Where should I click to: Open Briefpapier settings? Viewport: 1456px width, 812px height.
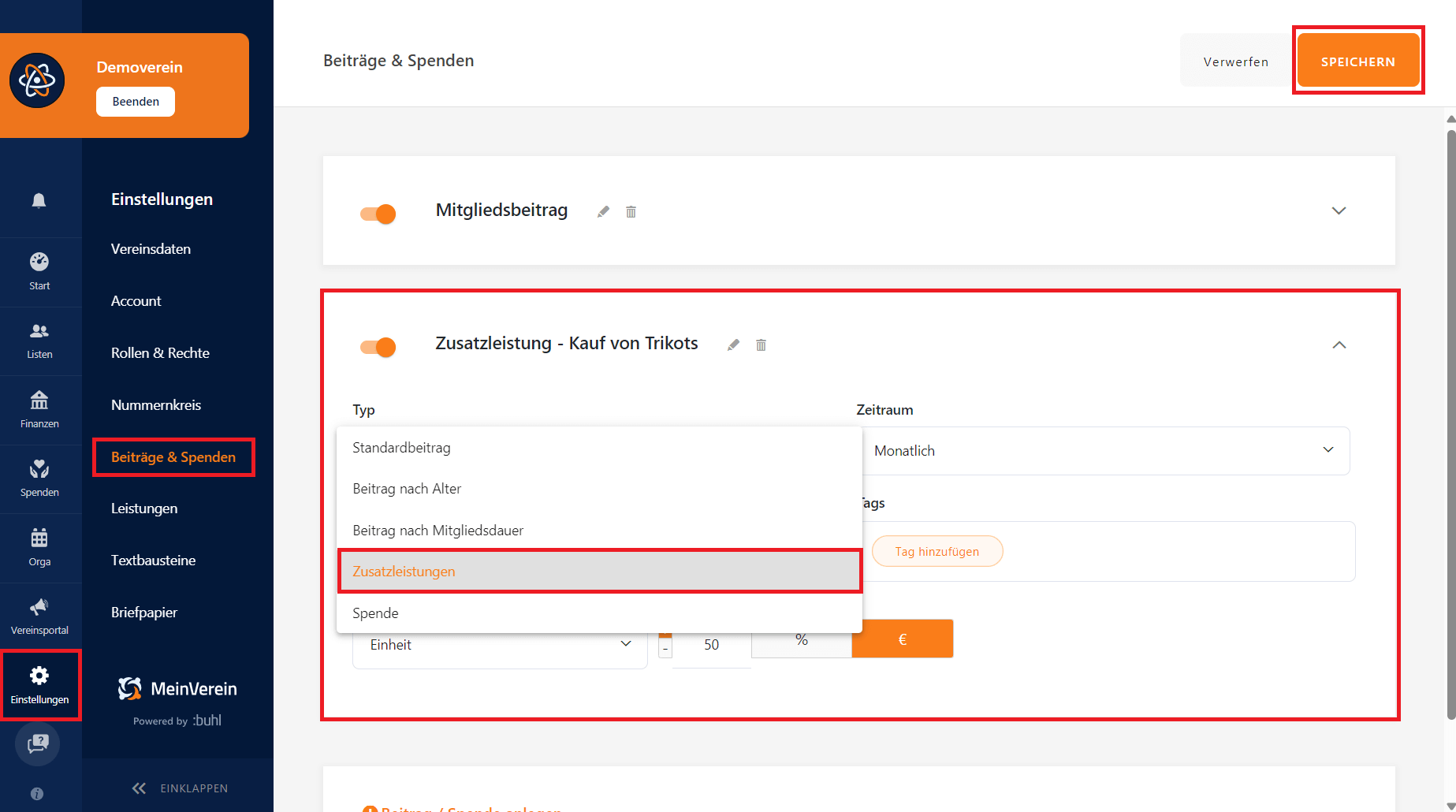click(144, 613)
